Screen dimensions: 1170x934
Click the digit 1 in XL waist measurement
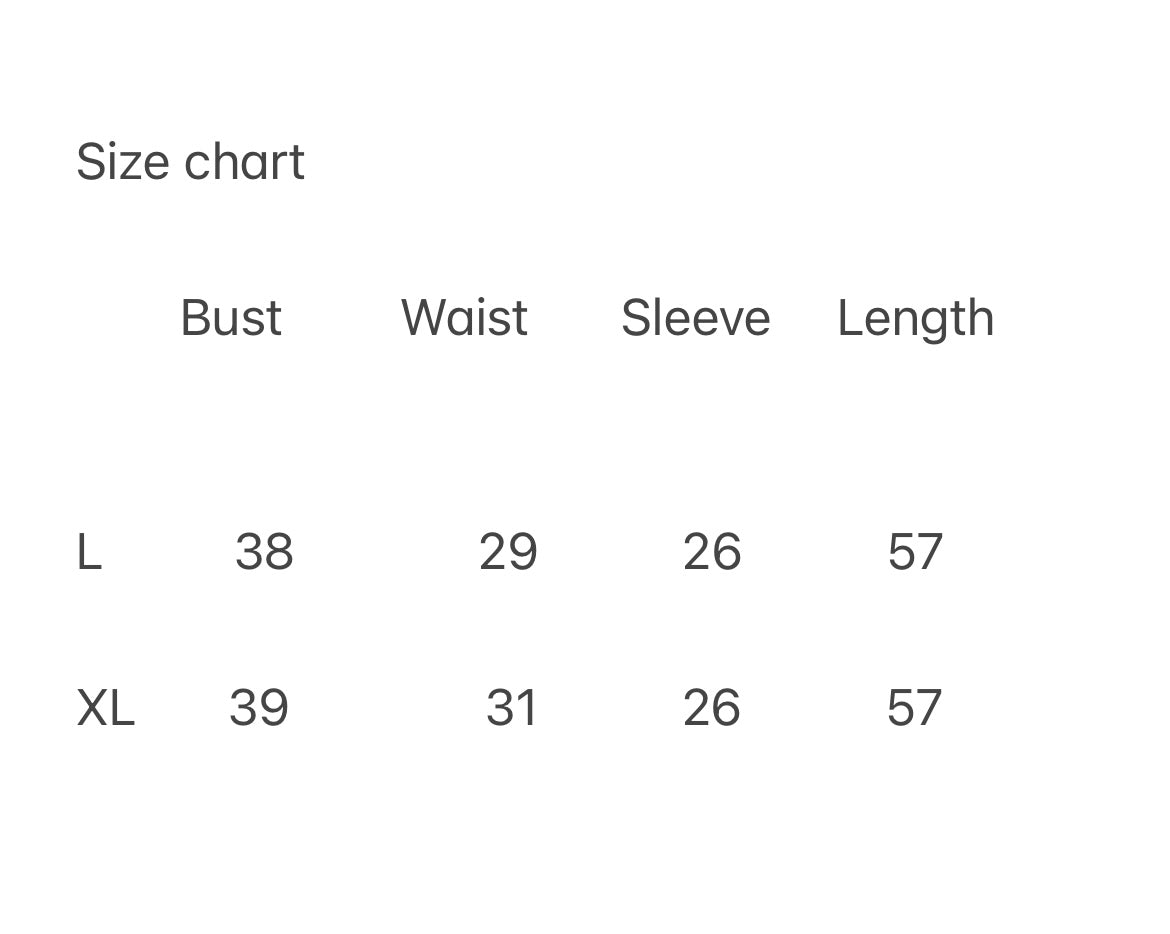527,709
